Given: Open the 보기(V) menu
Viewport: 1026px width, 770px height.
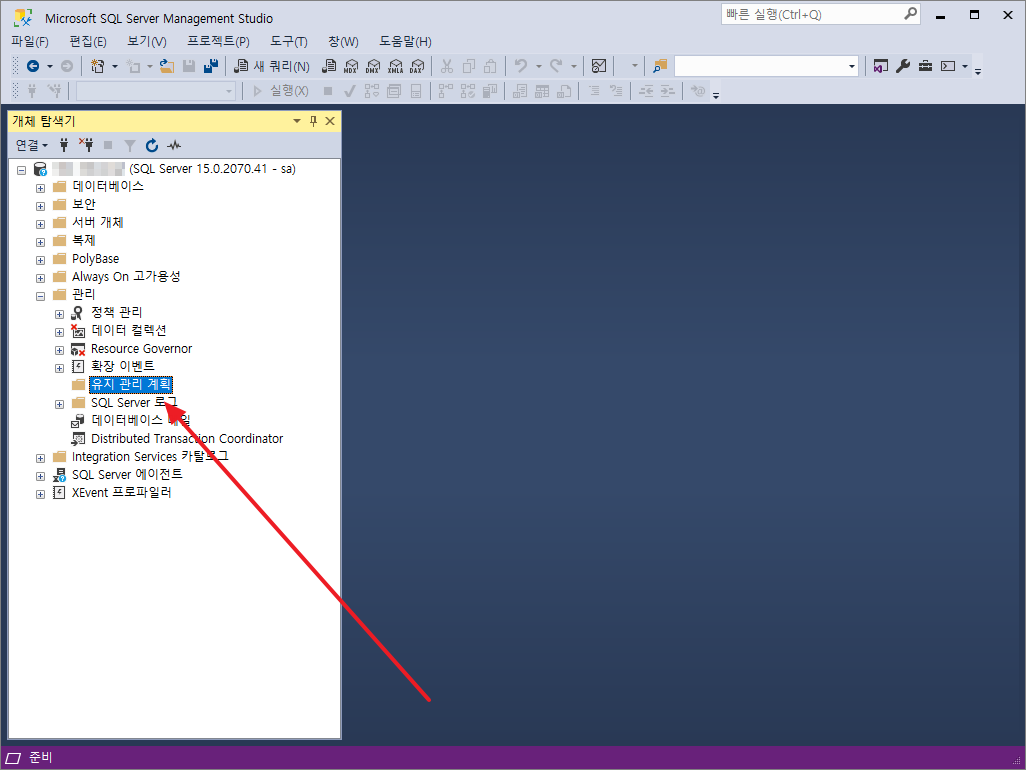Looking at the screenshot, I should pyautogui.click(x=147, y=42).
